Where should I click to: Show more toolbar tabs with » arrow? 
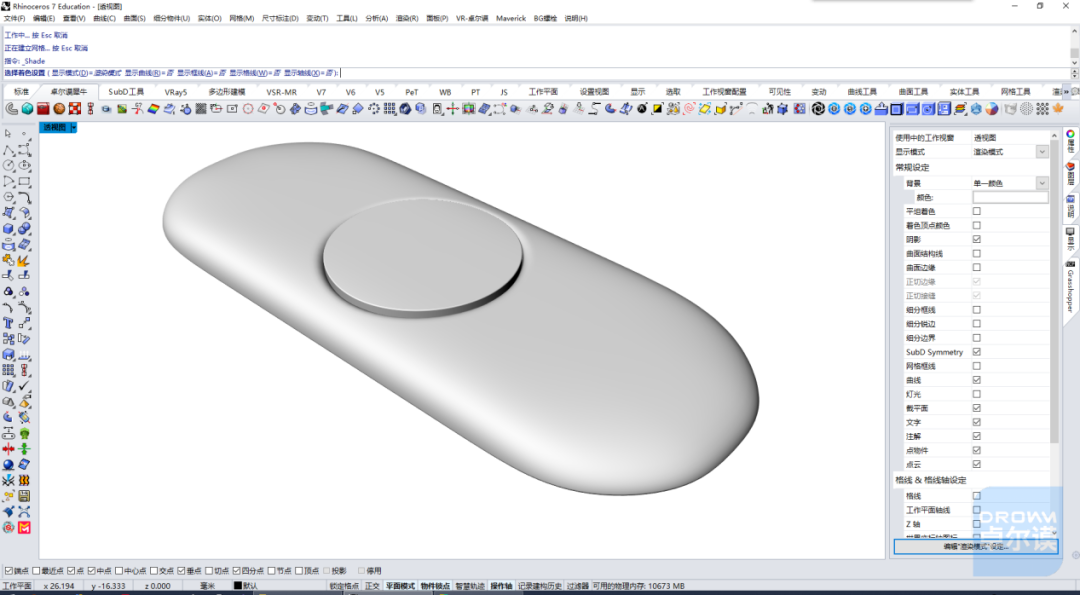click(x=1066, y=92)
